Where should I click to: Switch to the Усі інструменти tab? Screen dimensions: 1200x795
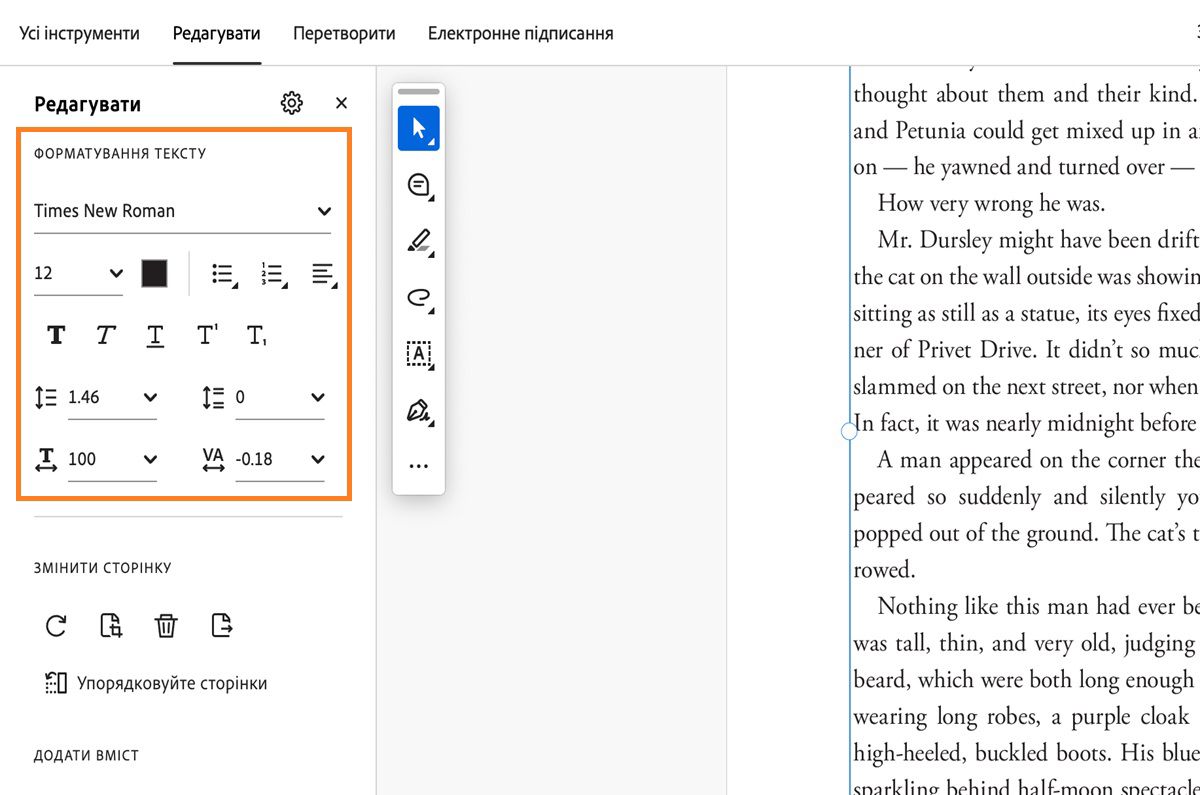point(80,33)
